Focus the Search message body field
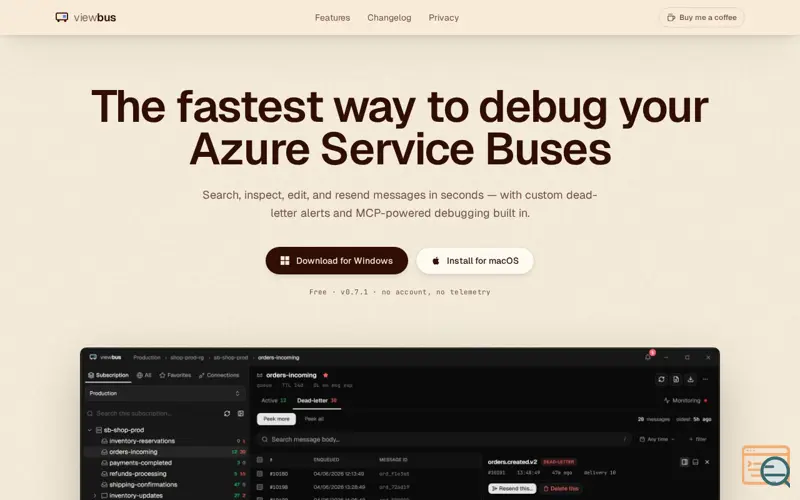This screenshot has width=800, height=500. tap(443, 439)
